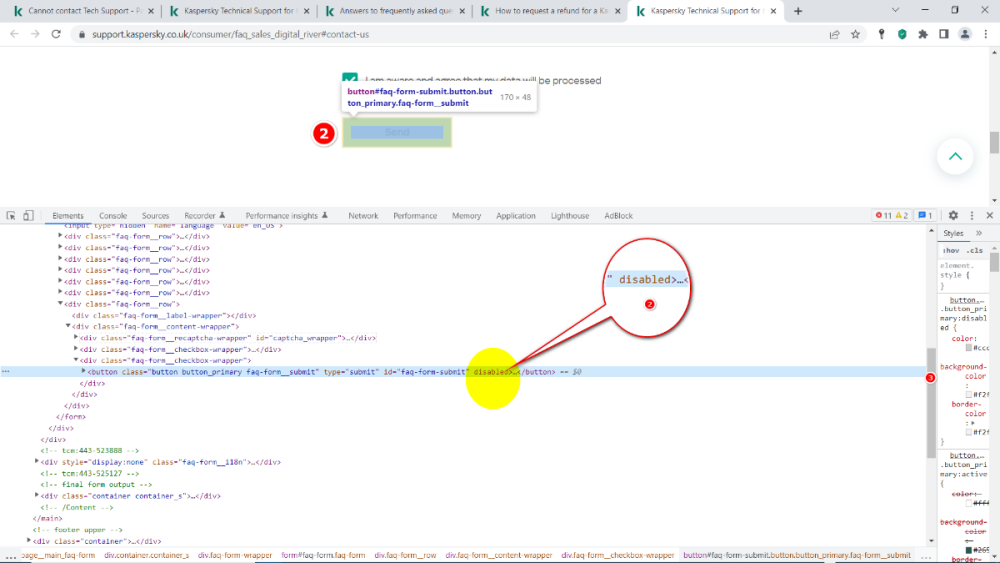
Task: Expand the faq-form__i18n hidden div
Action: 37,462
